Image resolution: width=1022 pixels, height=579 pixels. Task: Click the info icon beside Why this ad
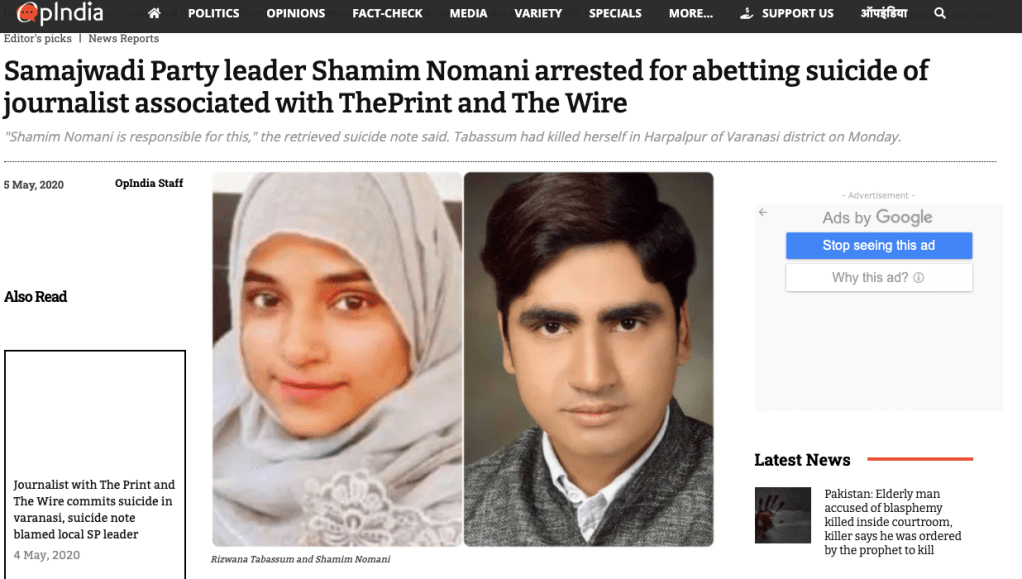pyautogui.click(x=918, y=278)
